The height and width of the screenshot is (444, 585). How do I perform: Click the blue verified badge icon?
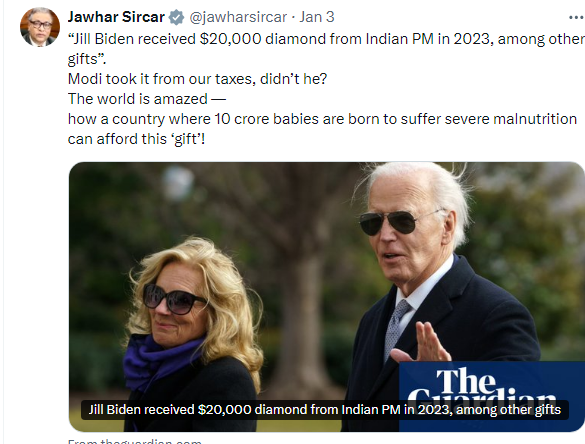176,17
